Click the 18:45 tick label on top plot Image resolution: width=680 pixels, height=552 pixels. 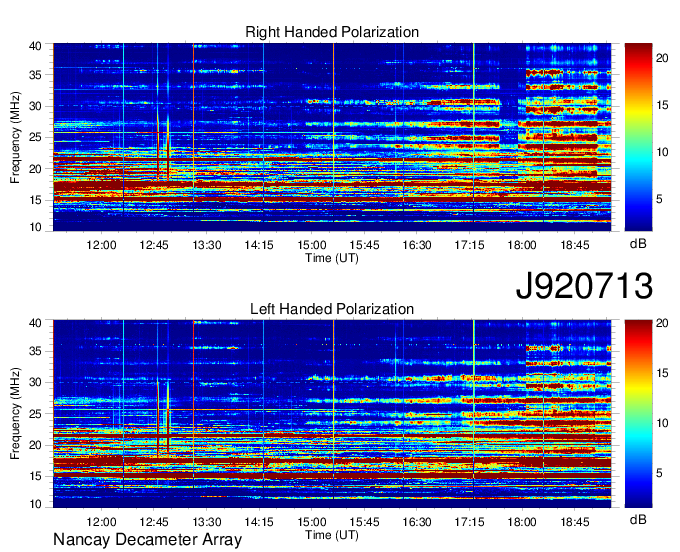click(575, 245)
